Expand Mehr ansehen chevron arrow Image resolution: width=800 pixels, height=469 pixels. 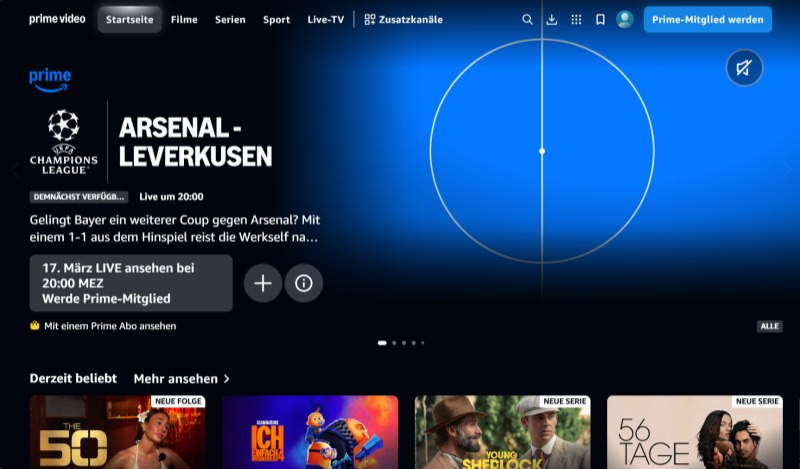[227, 379]
